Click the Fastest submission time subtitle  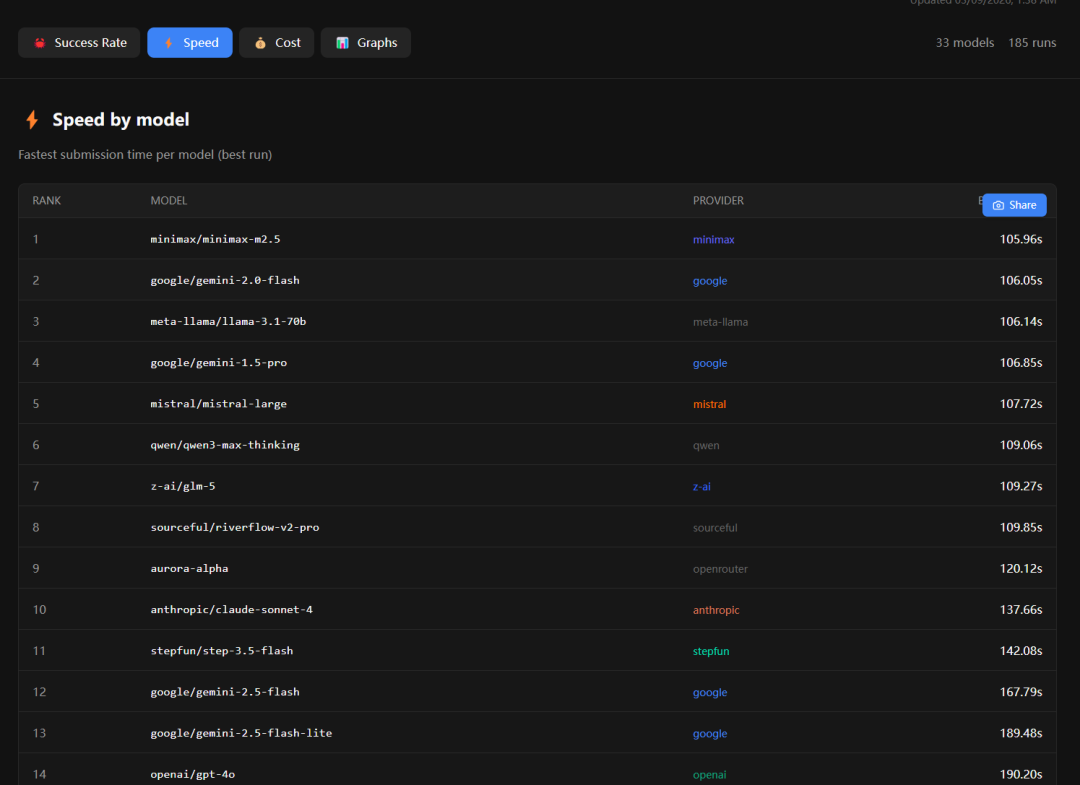(145, 155)
